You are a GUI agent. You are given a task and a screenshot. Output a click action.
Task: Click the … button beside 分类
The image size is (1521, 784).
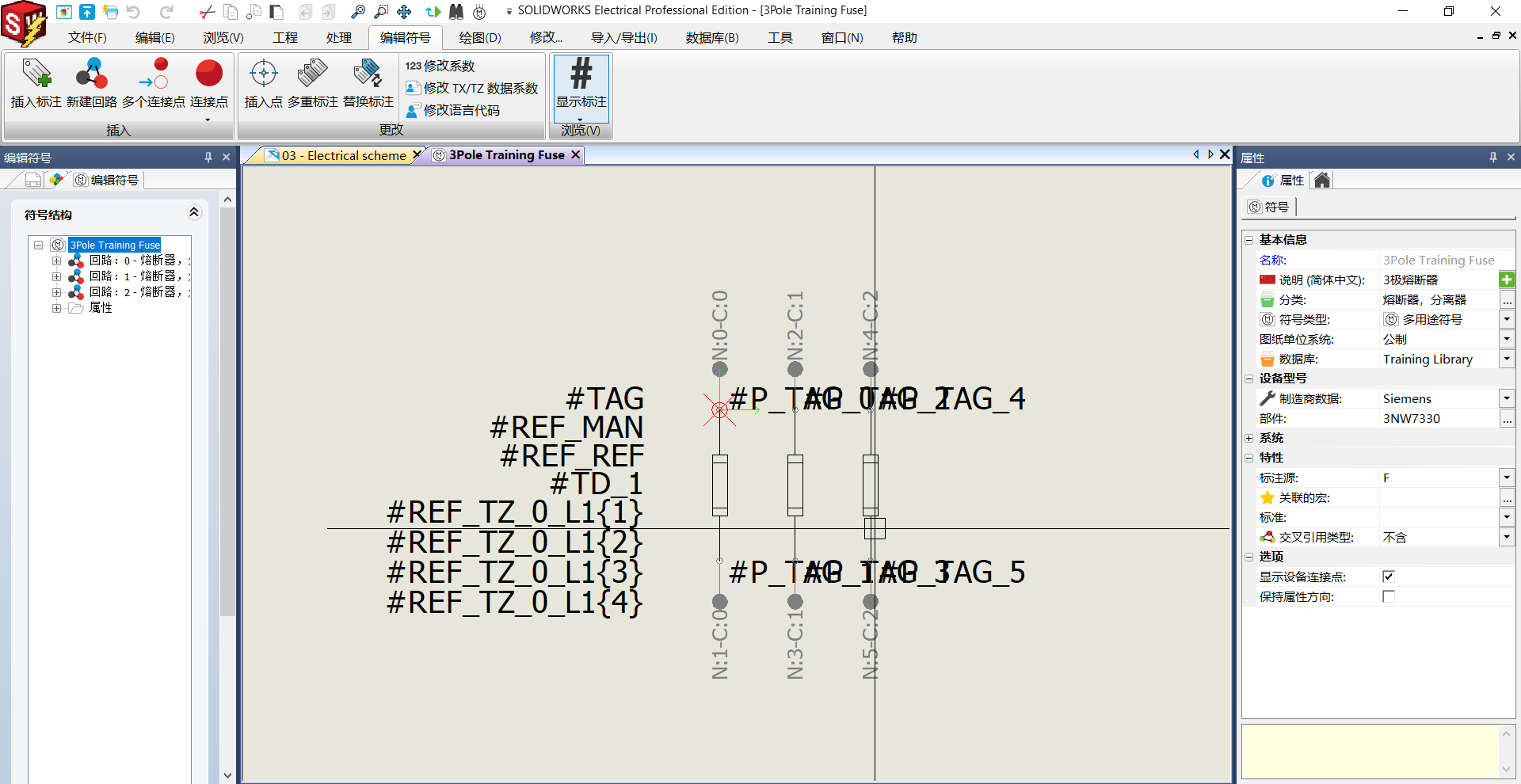point(1507,299)
